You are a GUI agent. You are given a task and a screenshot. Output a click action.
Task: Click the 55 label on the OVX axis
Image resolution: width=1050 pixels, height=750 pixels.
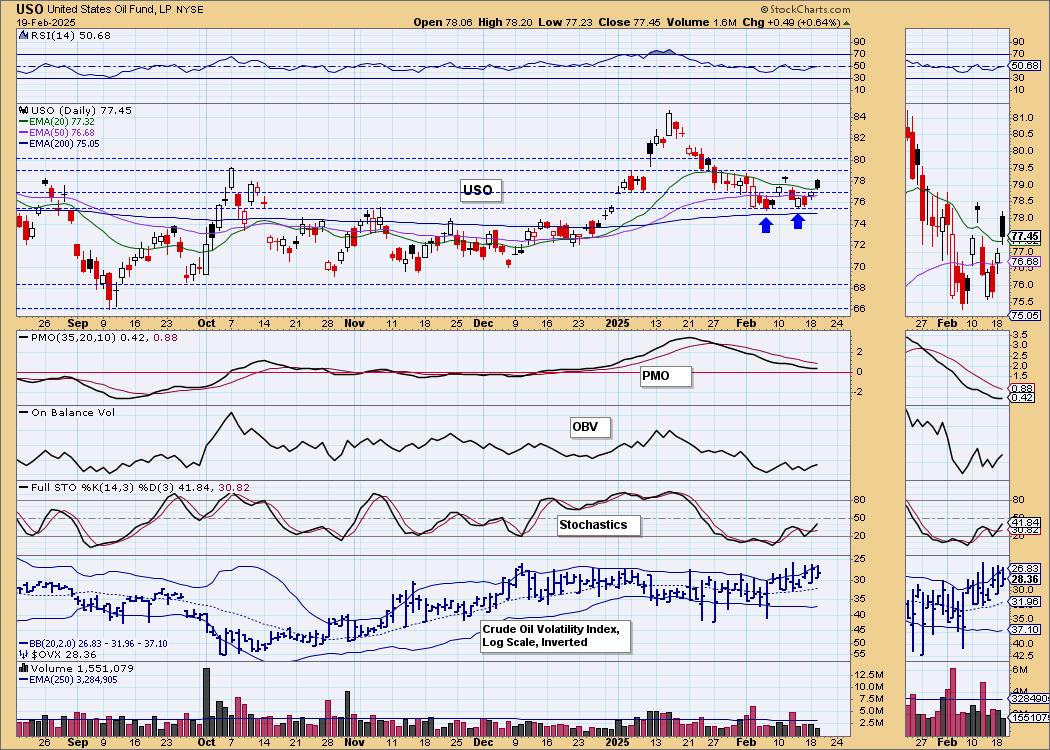pos(861,652)
